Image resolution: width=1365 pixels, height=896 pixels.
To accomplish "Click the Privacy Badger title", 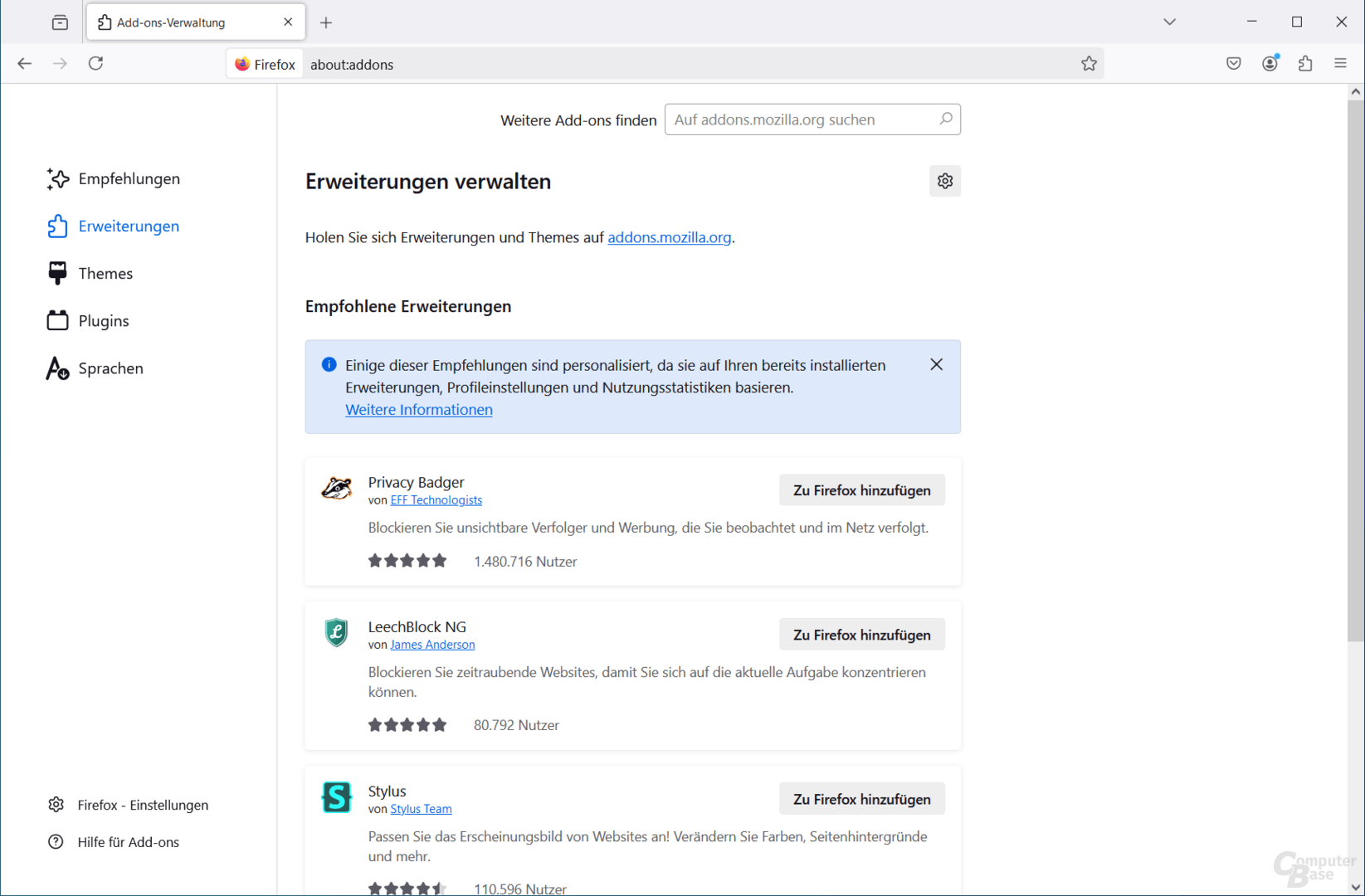I will [x=416, y=482].
